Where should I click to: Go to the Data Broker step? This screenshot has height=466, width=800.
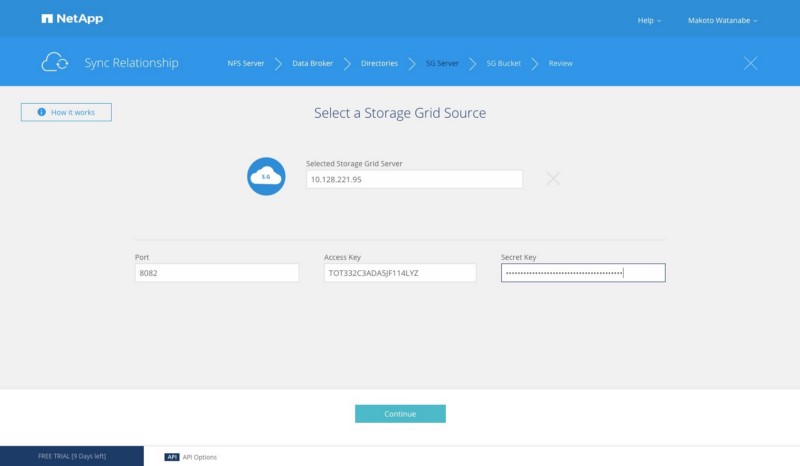pyautogui.click(x=313, y=63)
